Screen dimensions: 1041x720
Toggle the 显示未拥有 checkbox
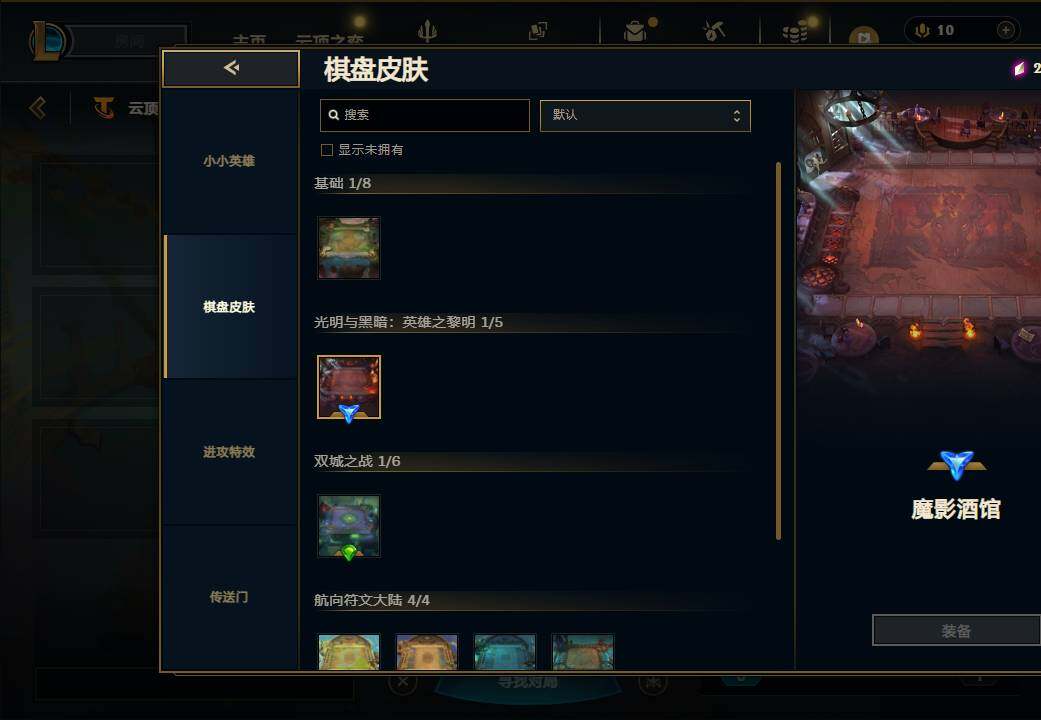(327, 150)
